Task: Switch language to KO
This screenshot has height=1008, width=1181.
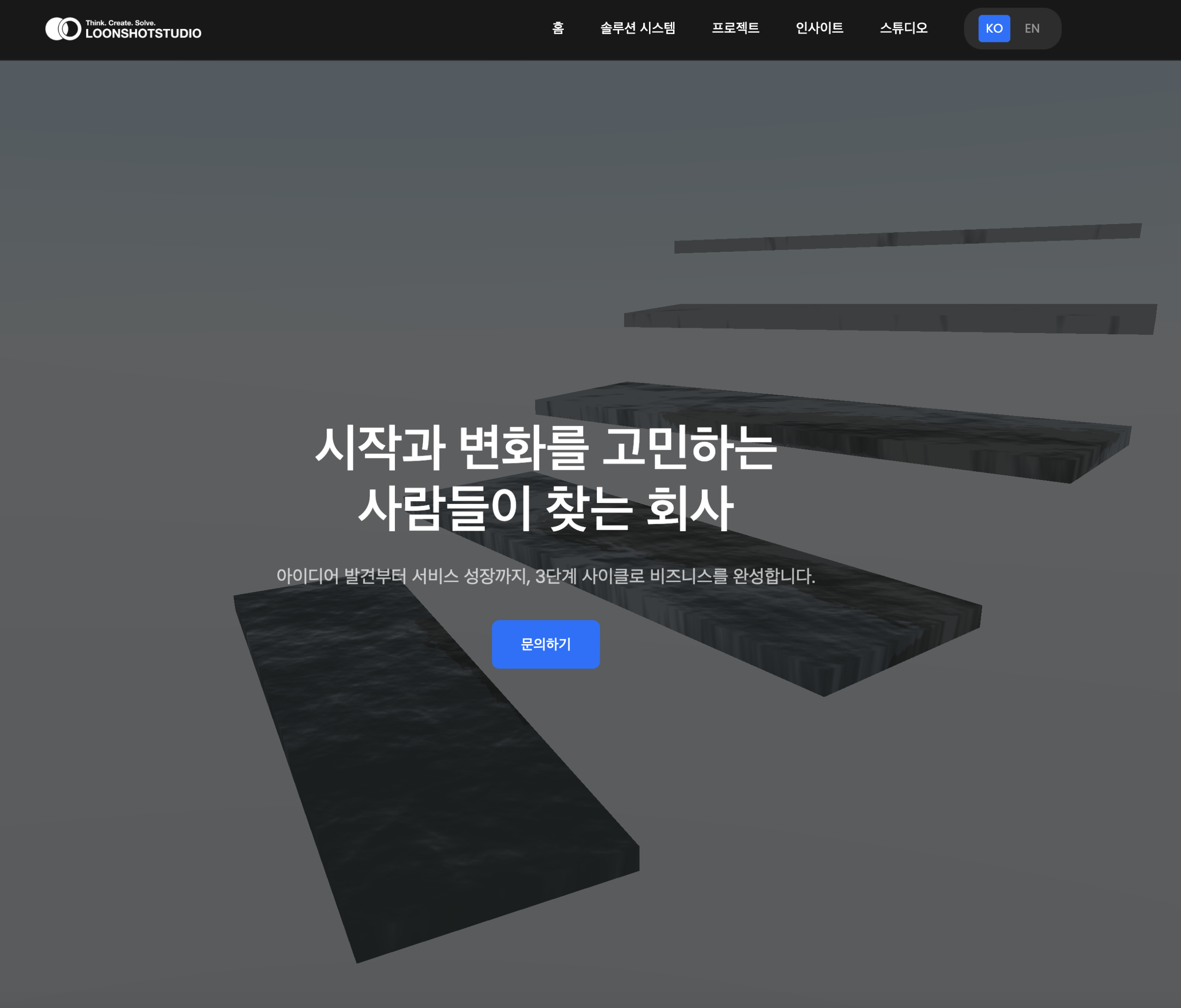Action: pos(994,29)
